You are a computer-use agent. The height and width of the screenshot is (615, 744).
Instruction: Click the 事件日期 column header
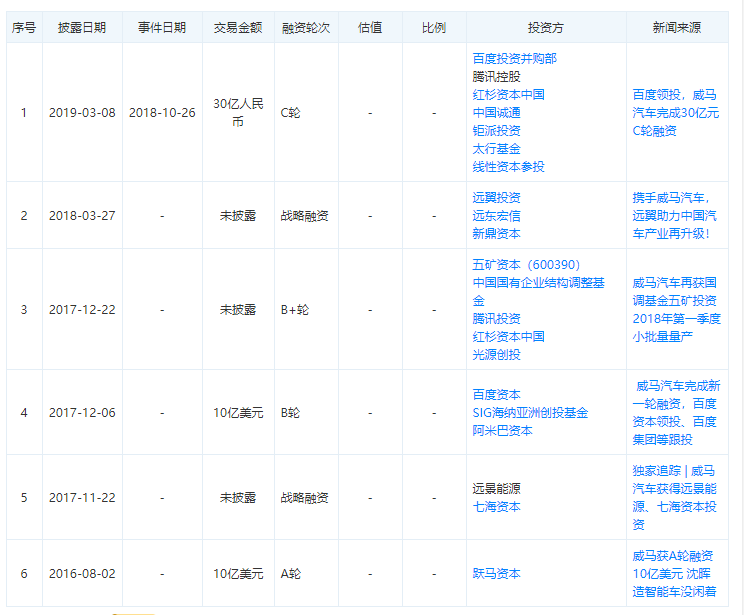pyautogui.click(x=162, y=28)
